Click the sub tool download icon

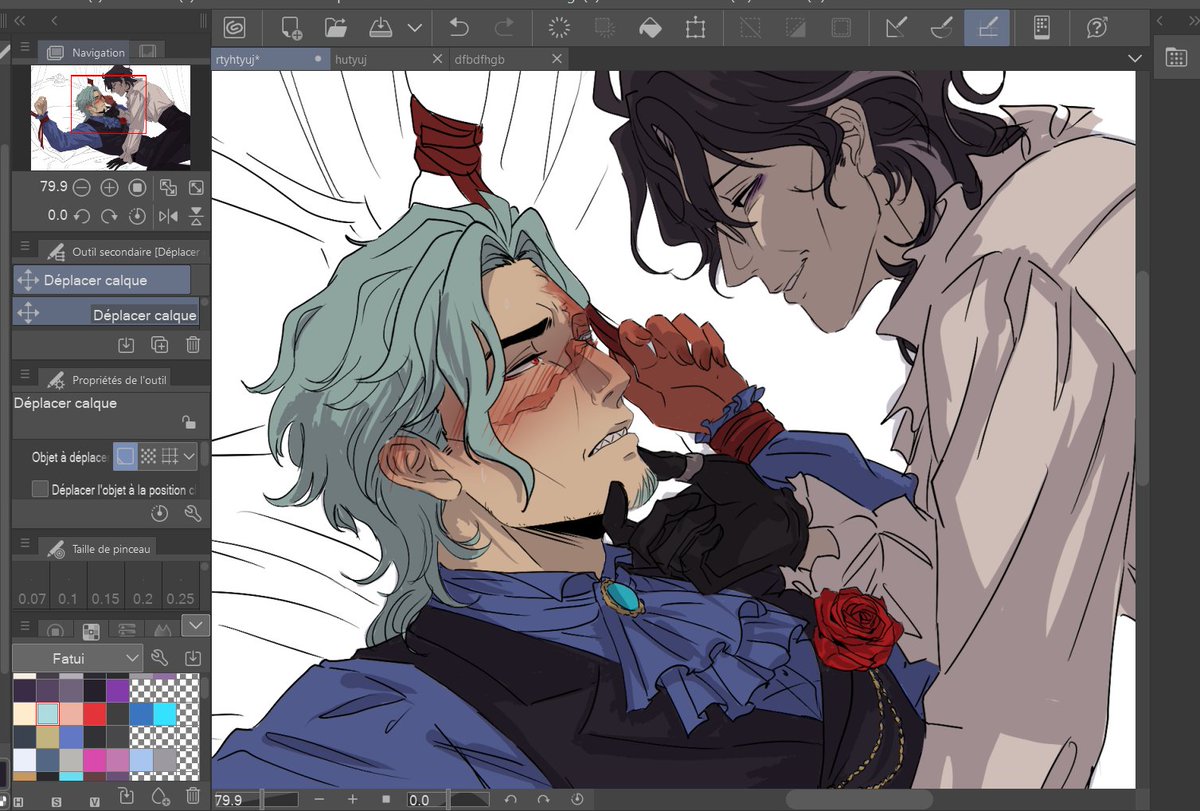[x=126, y=345]
